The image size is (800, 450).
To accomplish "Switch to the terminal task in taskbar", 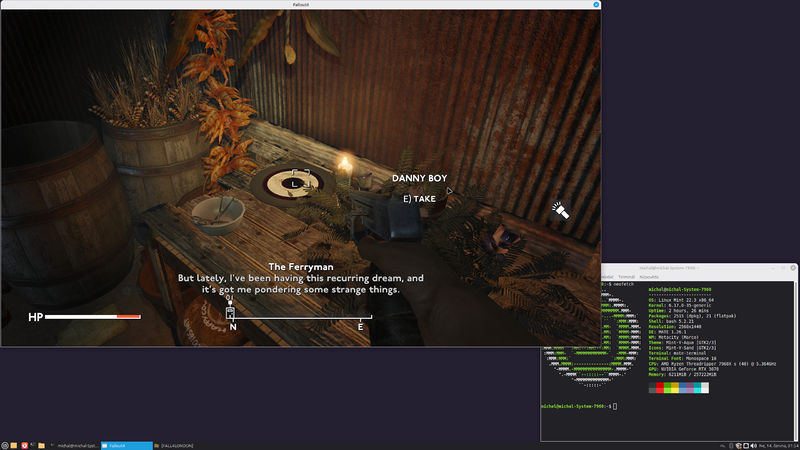I will tap(75, 445).
